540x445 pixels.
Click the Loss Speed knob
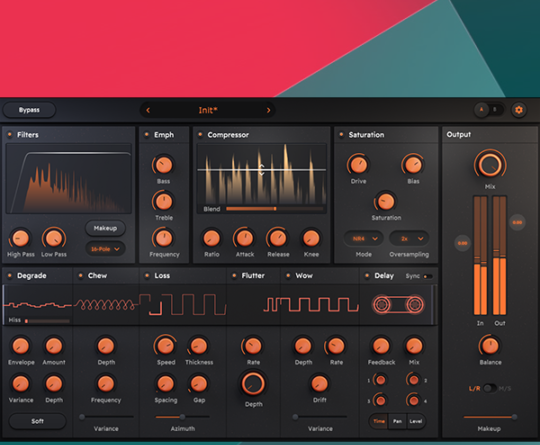(165, 345)
